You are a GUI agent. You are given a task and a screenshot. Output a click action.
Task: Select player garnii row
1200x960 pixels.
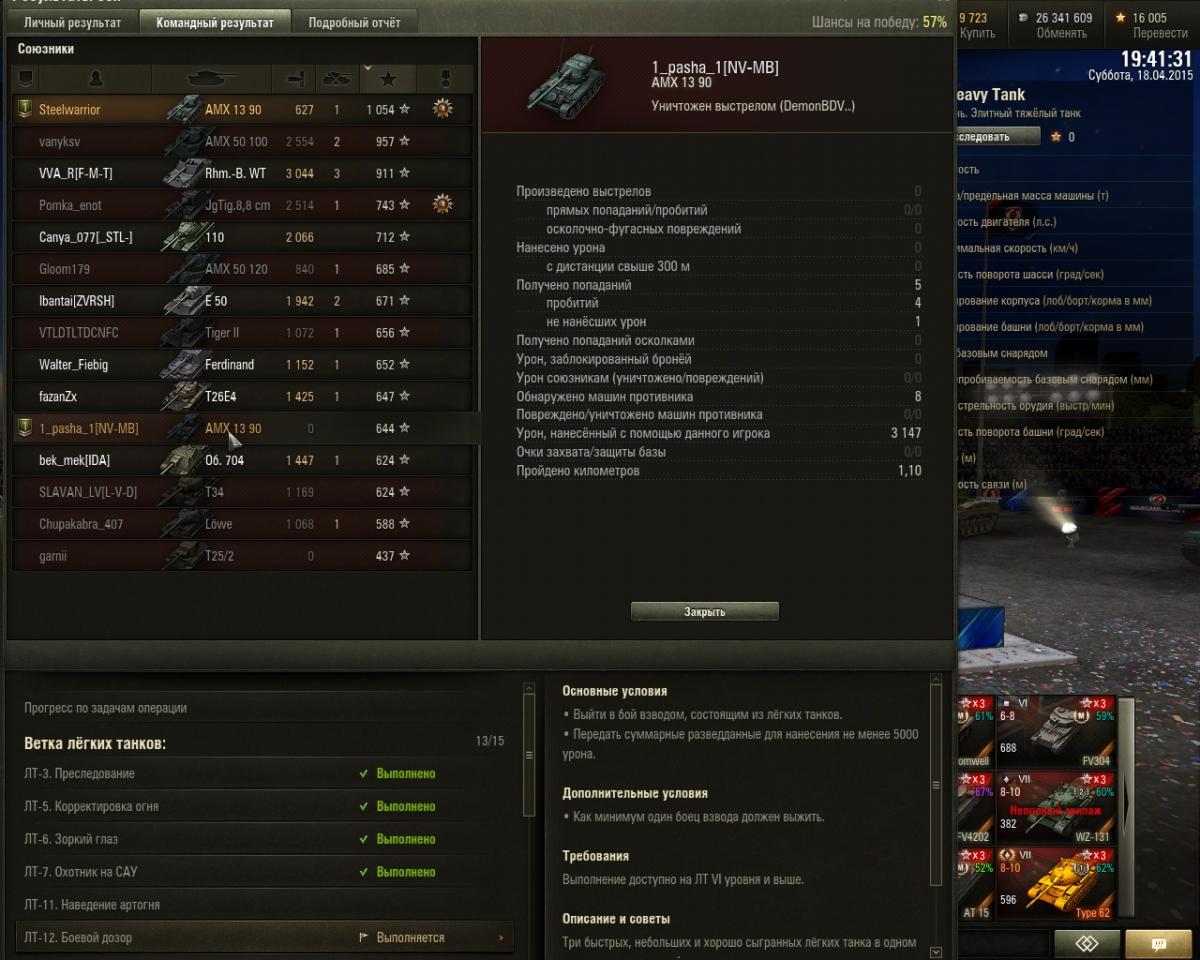(x=242, y=555)
